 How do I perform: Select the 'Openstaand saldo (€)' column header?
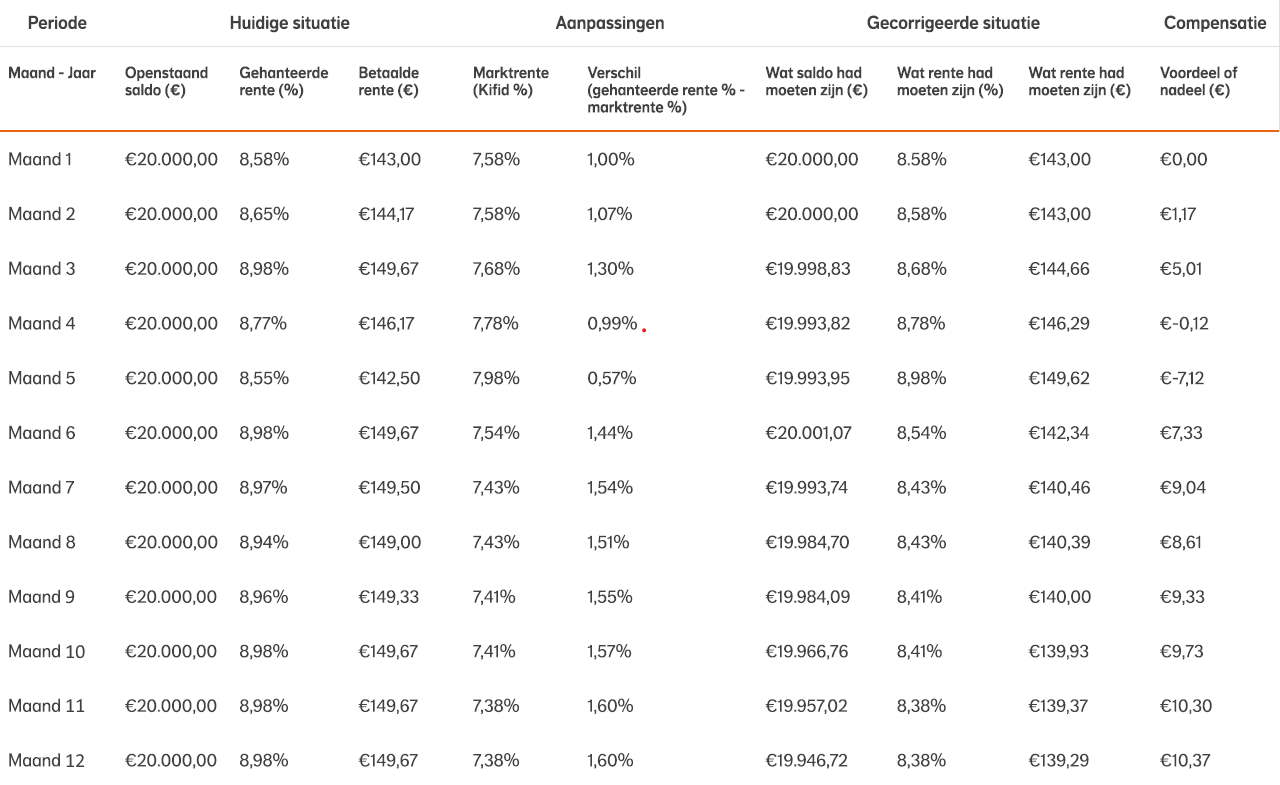coord(166,81)
